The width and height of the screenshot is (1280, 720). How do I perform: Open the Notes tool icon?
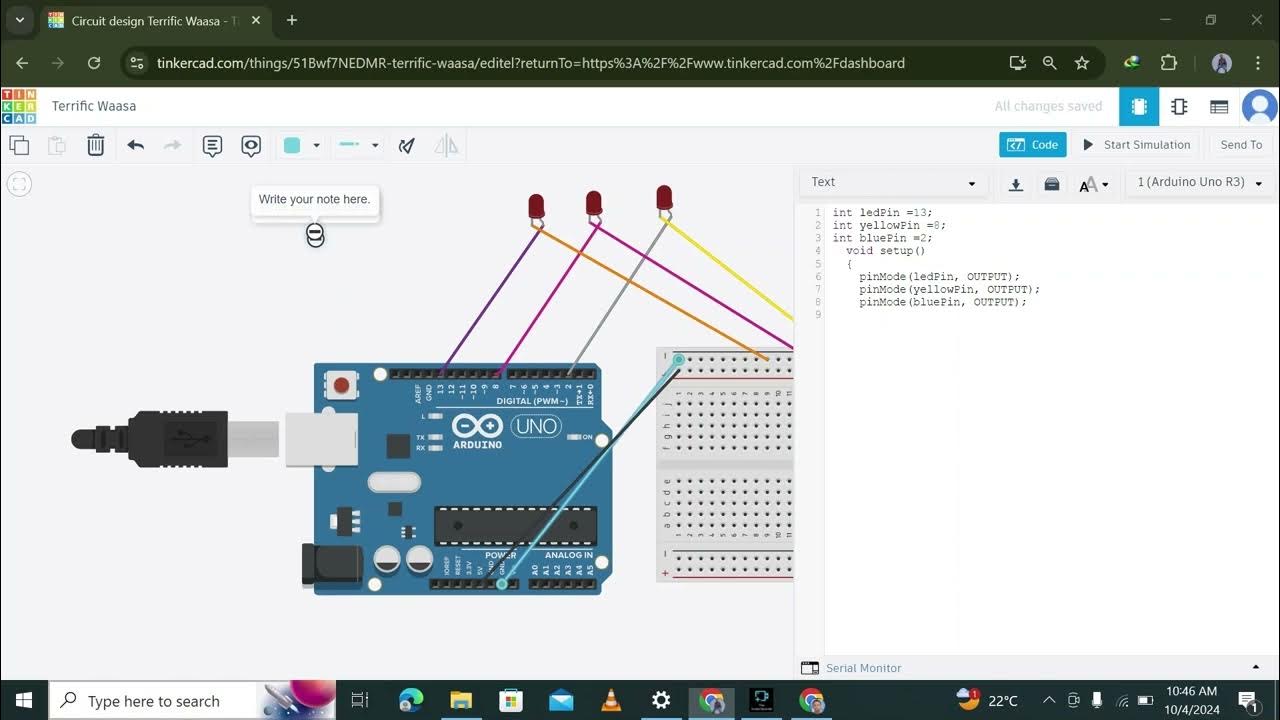pos(212,146)
